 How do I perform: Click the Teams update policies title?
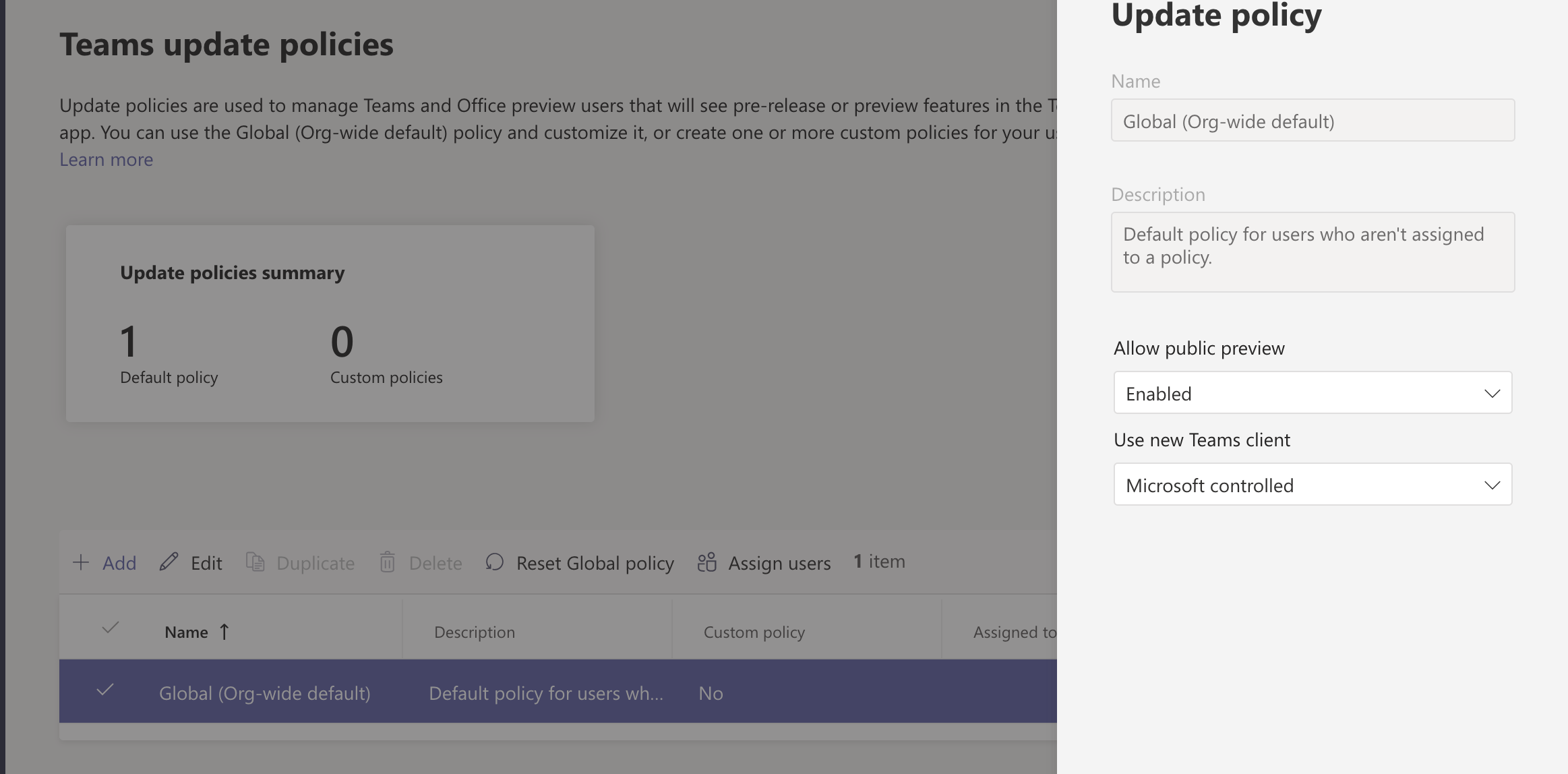point(227,44)
